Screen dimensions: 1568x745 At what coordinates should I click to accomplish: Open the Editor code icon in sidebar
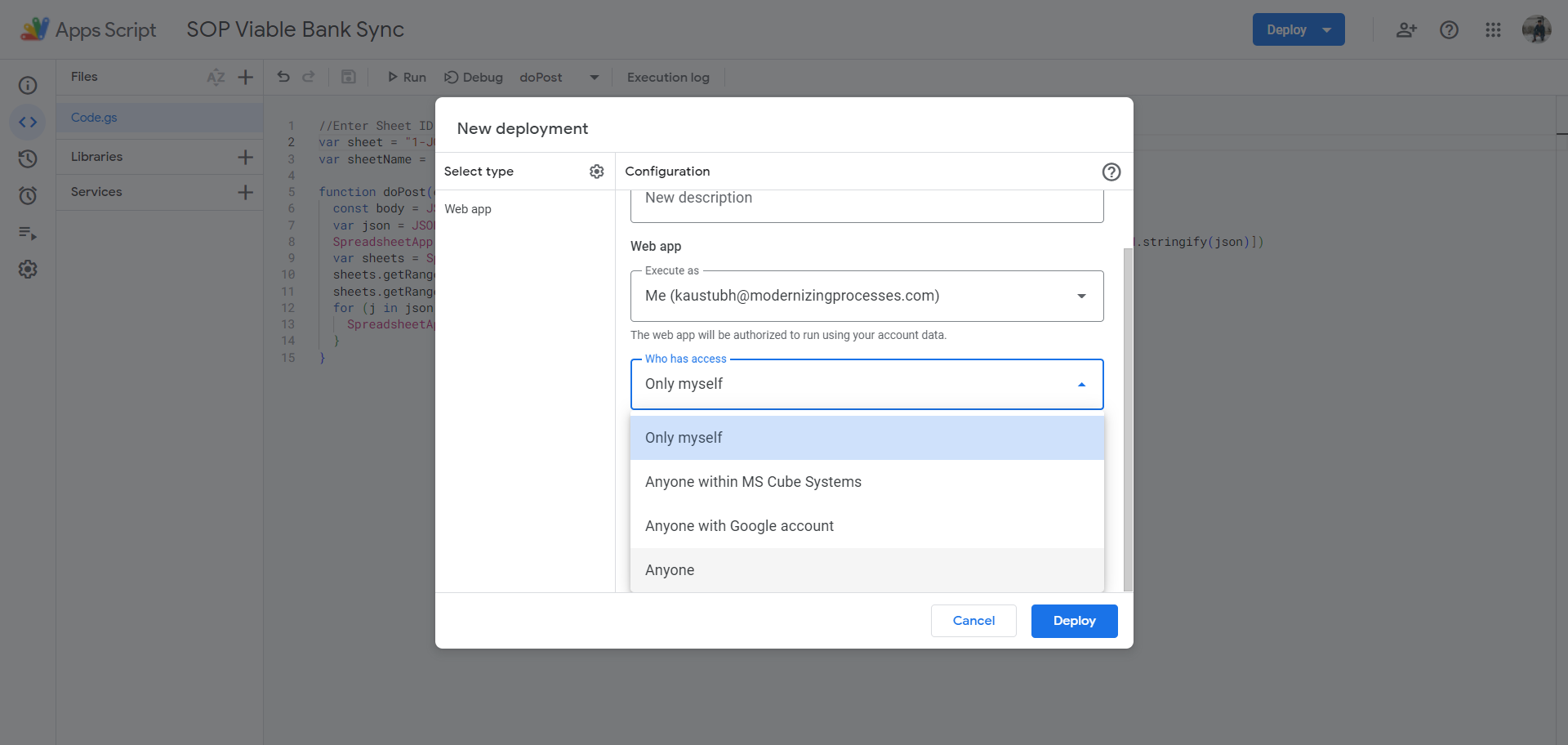pos(28,122)
